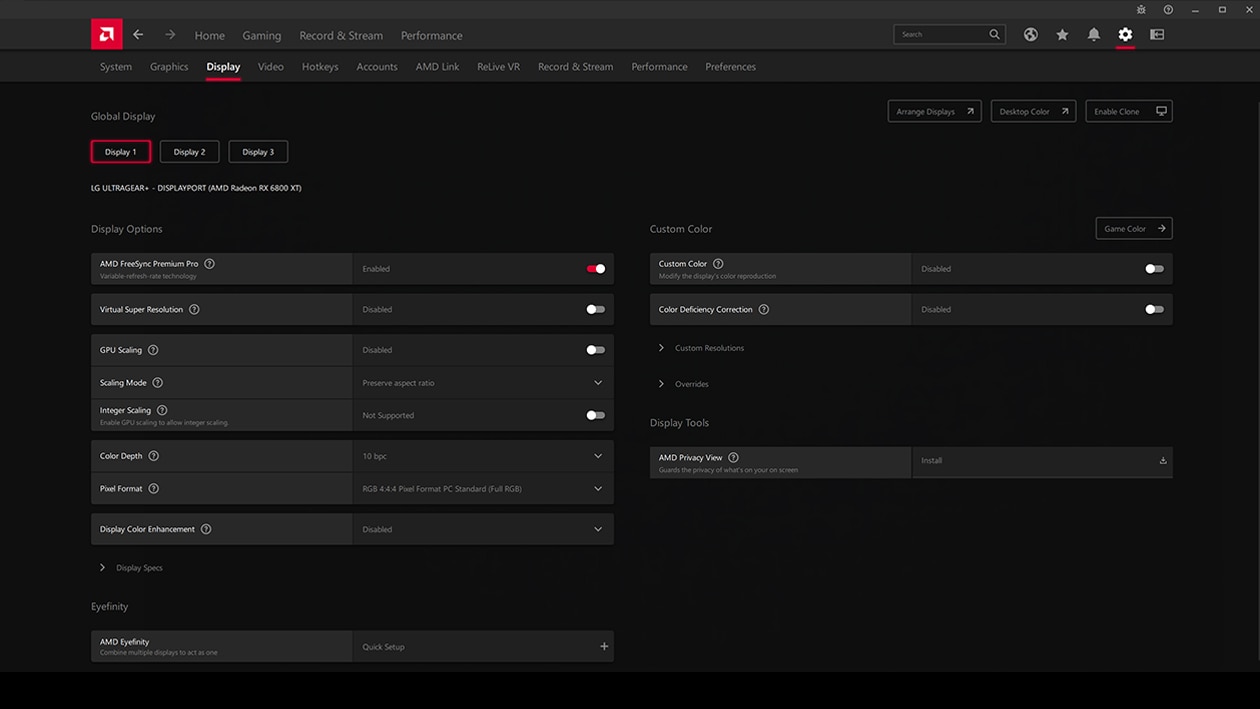
Task: Open the Home menu
Action: 210,35
